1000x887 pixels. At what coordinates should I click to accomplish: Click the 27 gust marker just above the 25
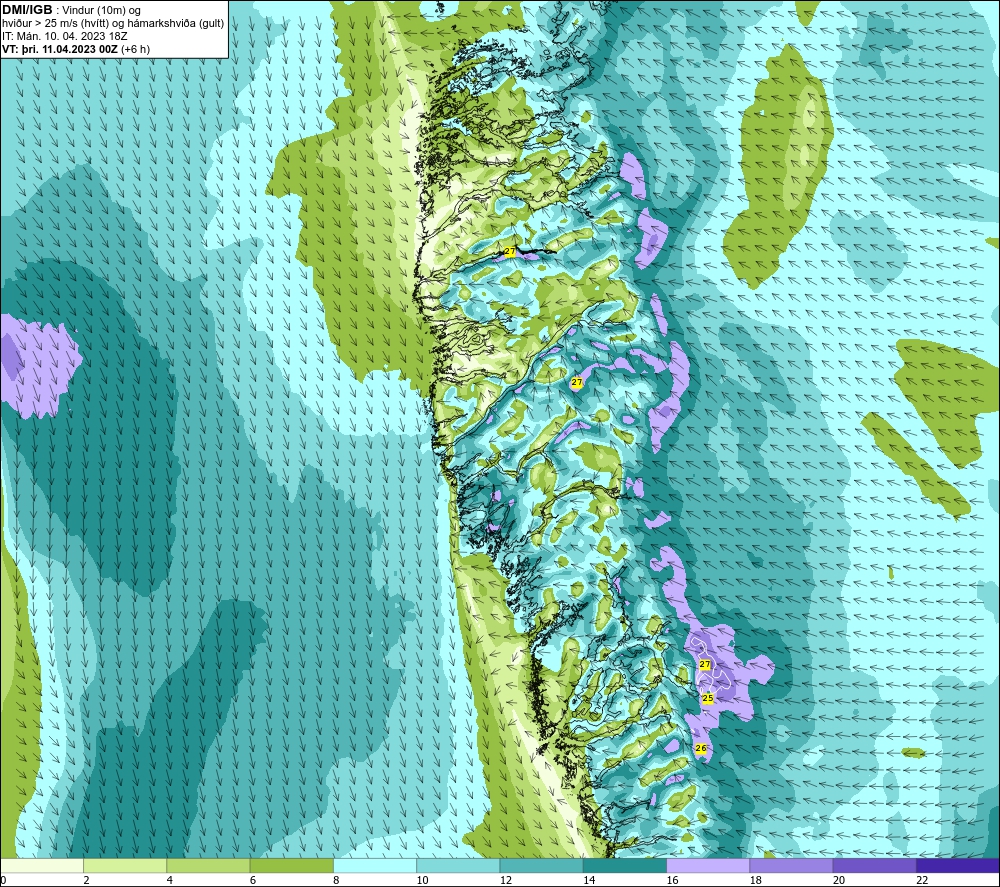click(x=705, y=664)
